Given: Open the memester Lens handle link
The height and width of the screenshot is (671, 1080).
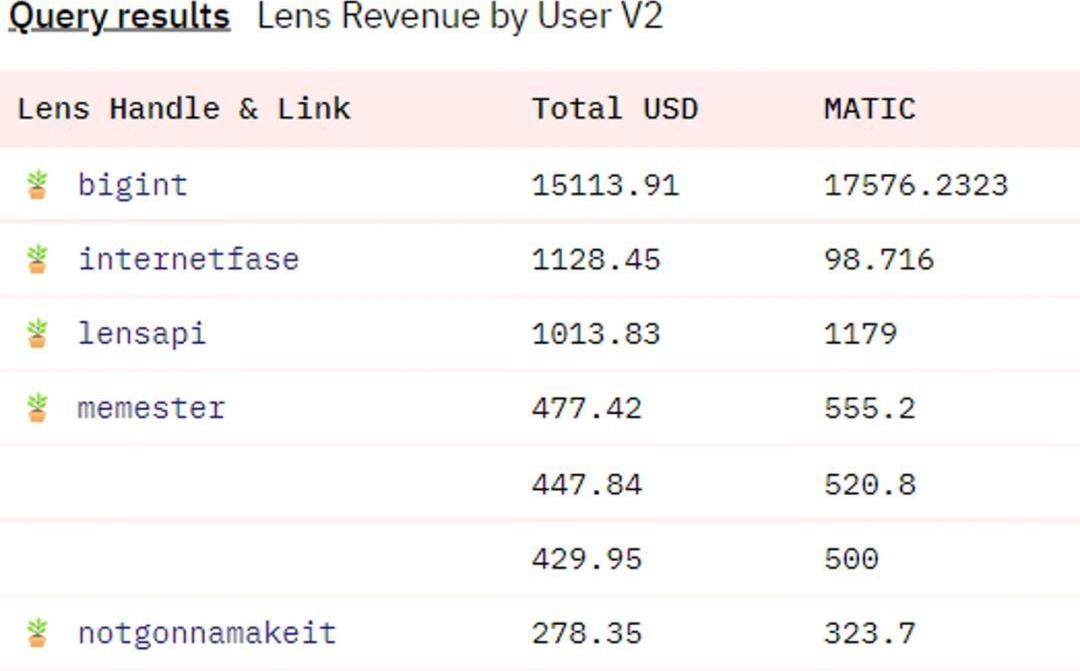Looking at the screenshot, I should click(x=151, y=408).
